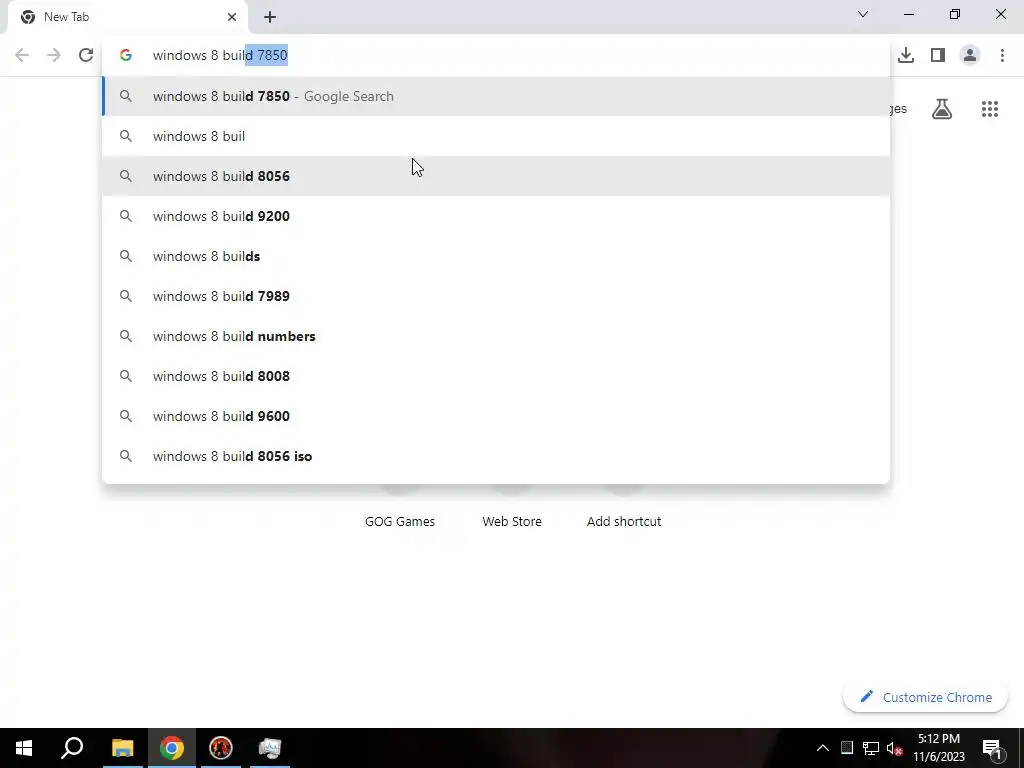Click the network icon in the tray
1024x768 pixels.
(871, 748)
